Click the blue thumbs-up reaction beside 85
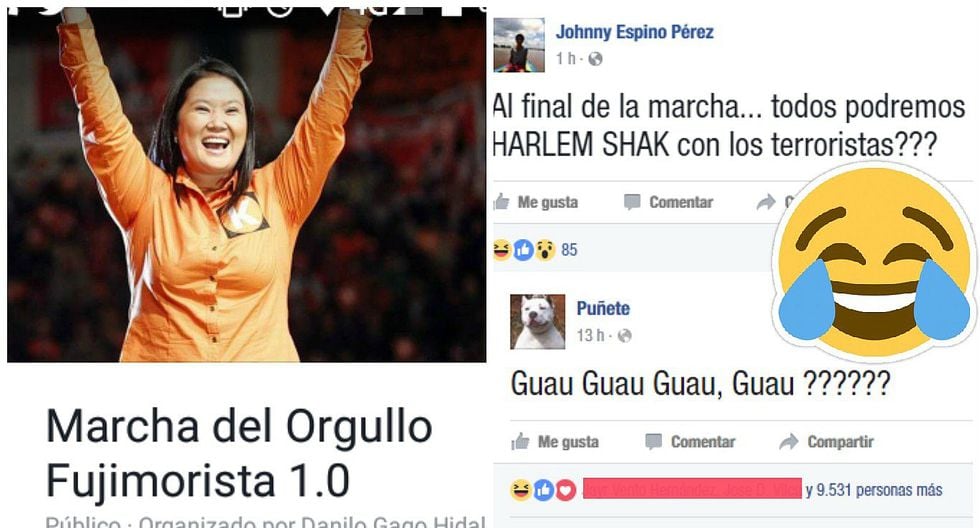The width and height of the screenshot is (980, 528). click(524, 250)
